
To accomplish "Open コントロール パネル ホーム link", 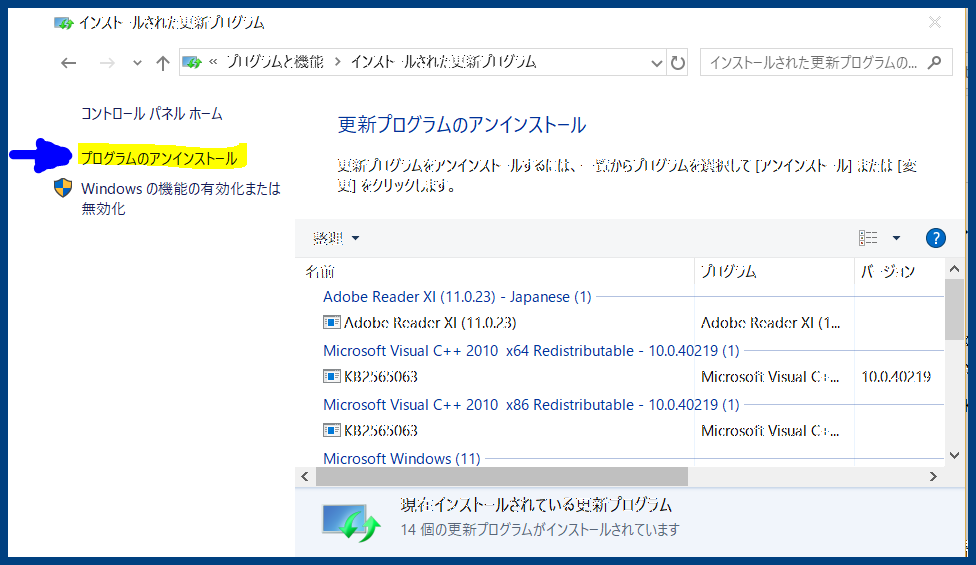I will pos(151,114).
